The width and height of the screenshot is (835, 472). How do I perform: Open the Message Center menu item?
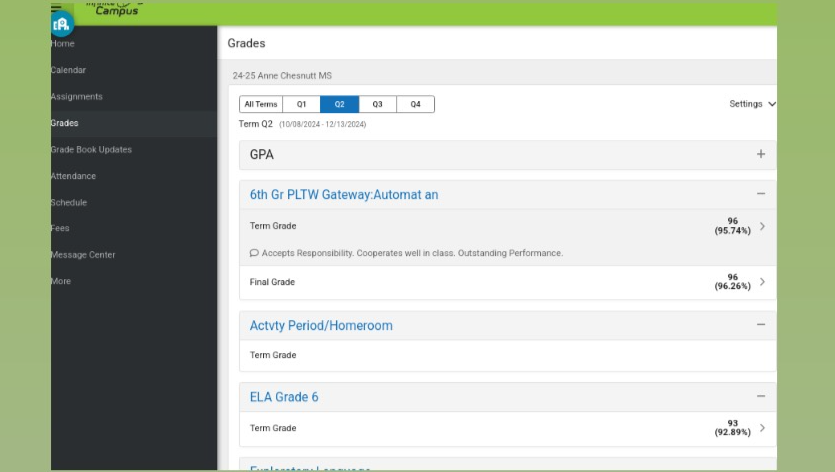(83, 255)
